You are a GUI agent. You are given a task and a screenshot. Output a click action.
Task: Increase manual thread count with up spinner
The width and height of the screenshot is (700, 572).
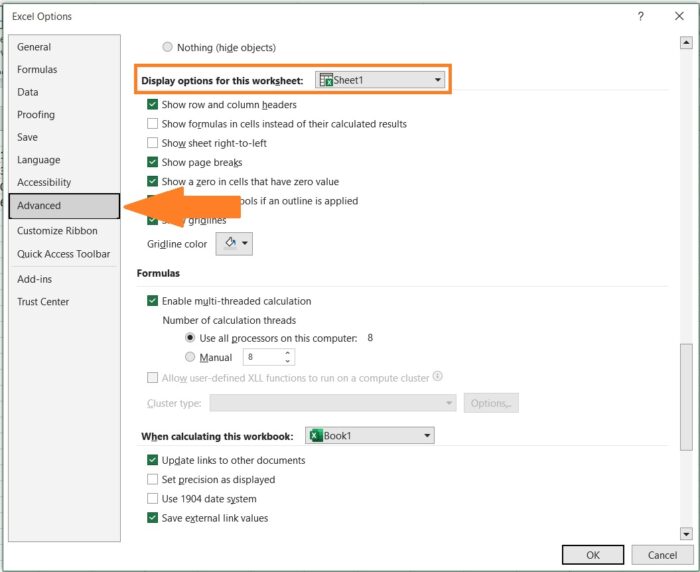(288, 353)
